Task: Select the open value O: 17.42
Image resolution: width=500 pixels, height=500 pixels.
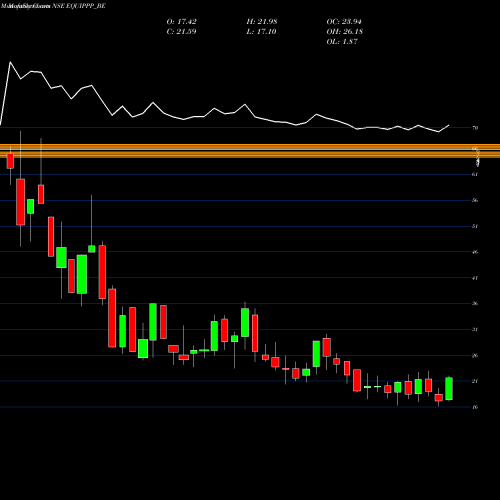Action: click(x=182, y=22)
